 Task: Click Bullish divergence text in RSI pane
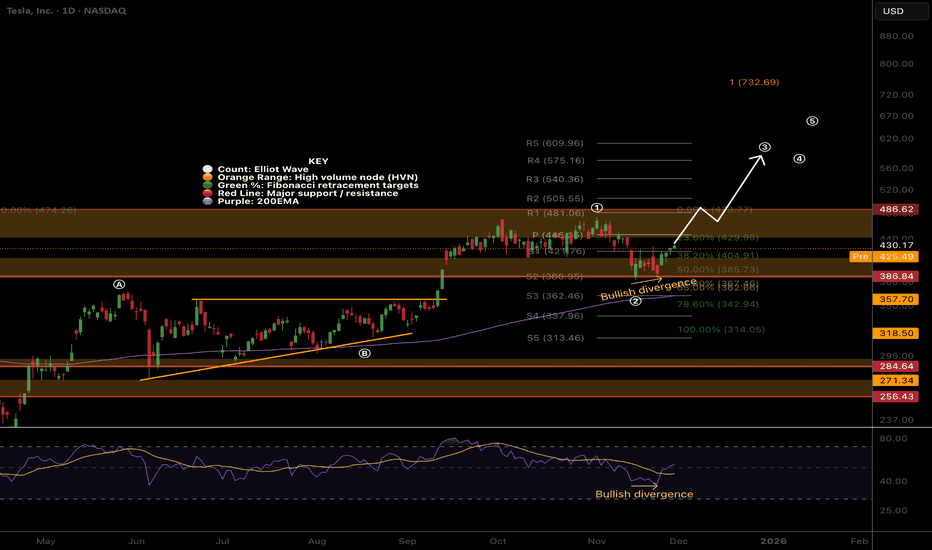644,494
